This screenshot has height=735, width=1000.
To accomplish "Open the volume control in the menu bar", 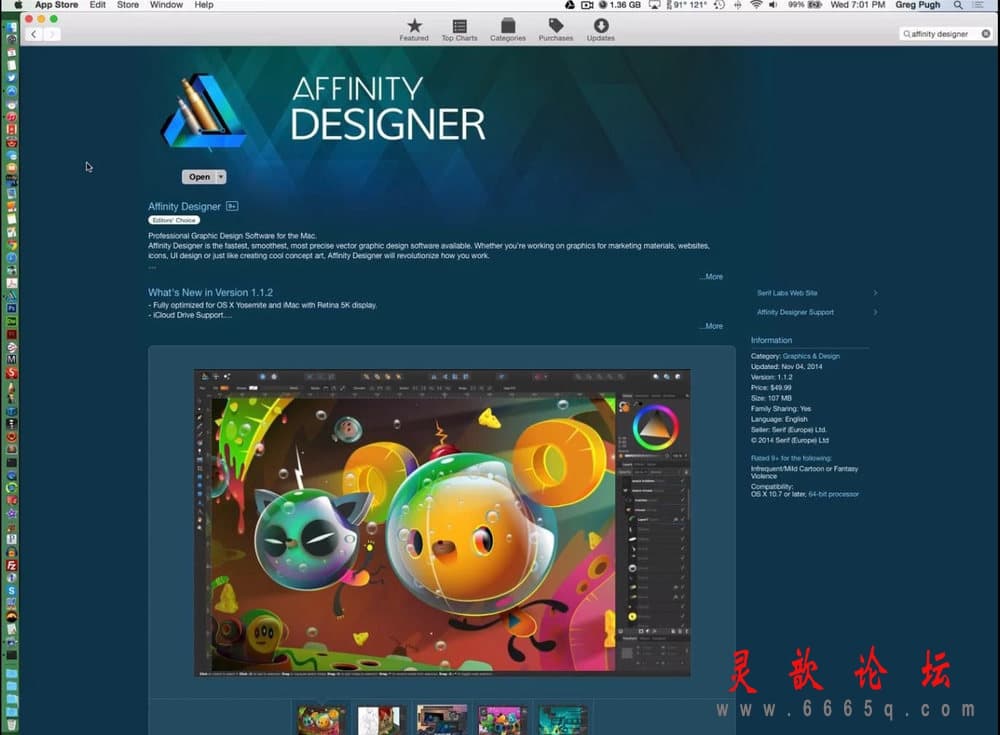I will click(x=773, y=4).
